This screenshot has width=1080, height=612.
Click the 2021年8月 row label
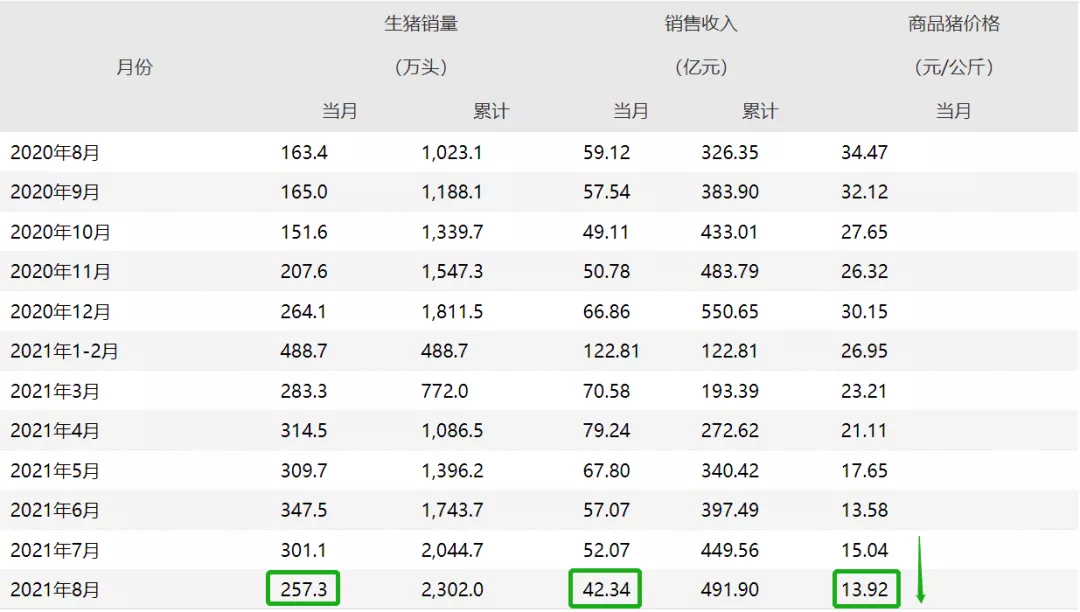55,590
